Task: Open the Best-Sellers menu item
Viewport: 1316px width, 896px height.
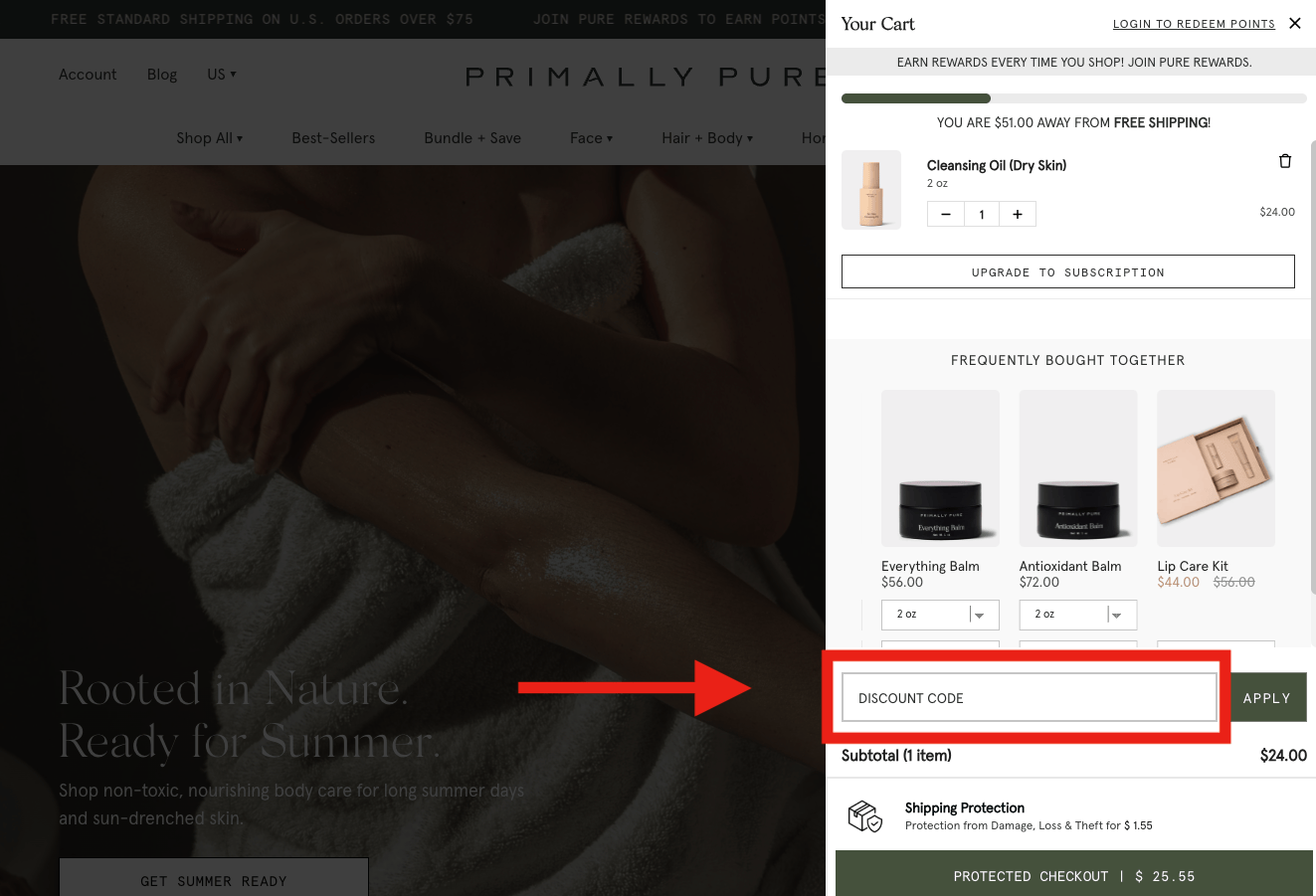Action: pos(333,138)
